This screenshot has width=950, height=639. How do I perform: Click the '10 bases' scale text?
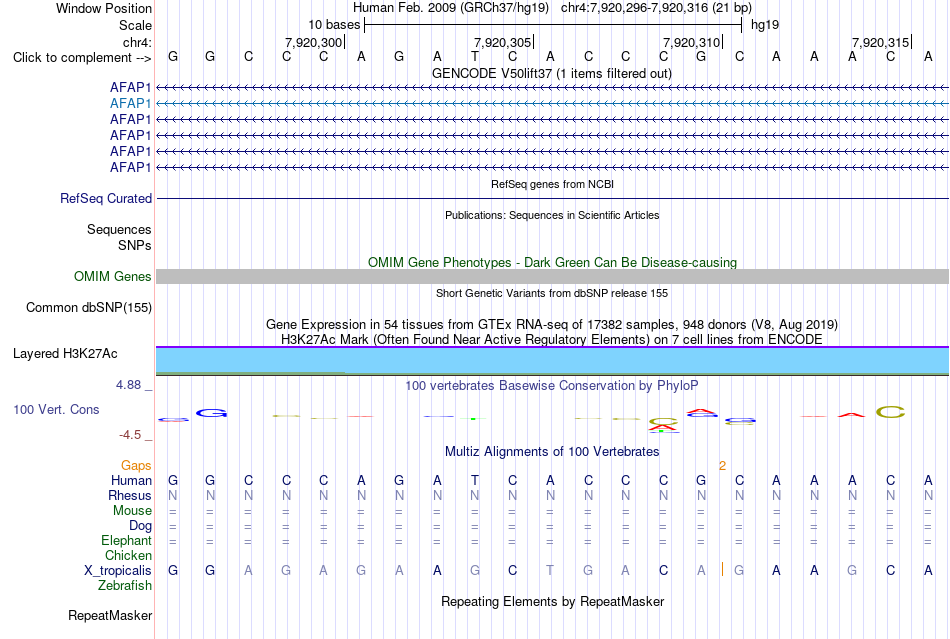(x=334, y=25)
